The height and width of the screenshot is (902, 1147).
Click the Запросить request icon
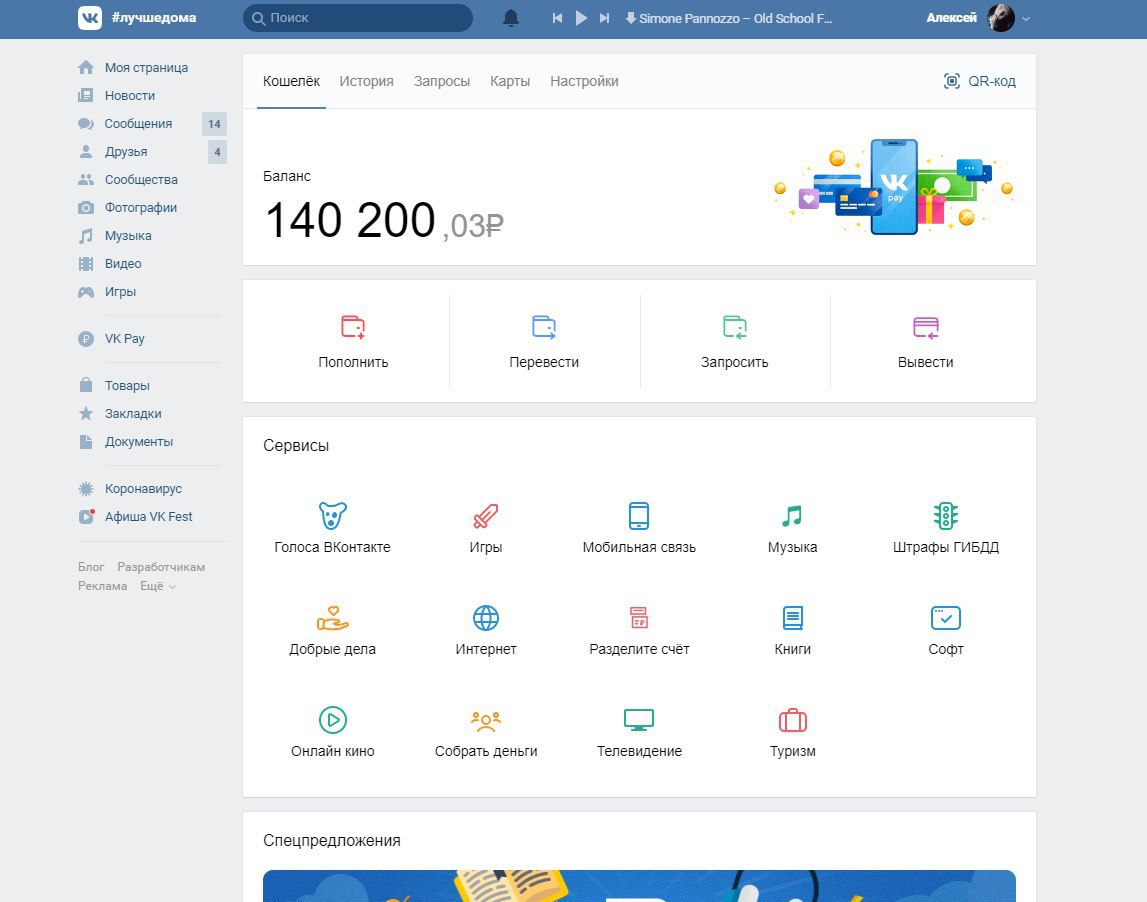pos(735,326)
